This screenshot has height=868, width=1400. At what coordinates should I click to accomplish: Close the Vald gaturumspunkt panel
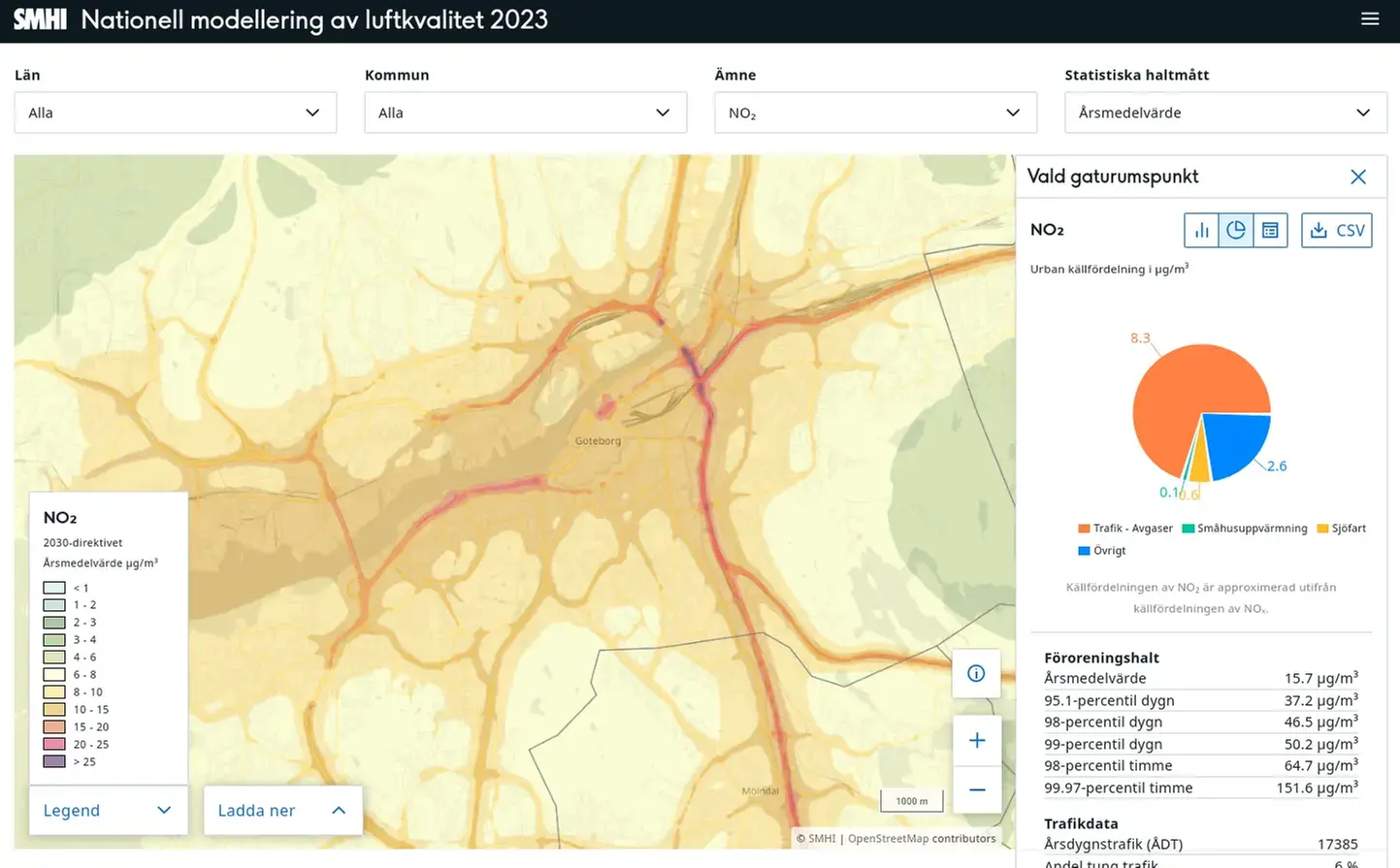(x=1357, y=177)
